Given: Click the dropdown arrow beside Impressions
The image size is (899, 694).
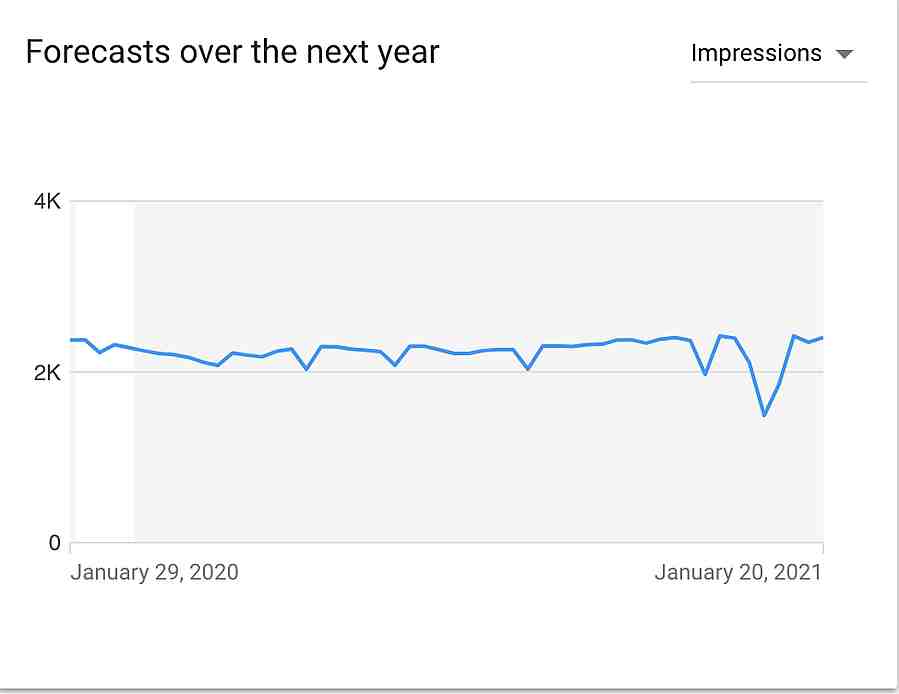Looking at the screenshot, I should [x=845, y=54].
